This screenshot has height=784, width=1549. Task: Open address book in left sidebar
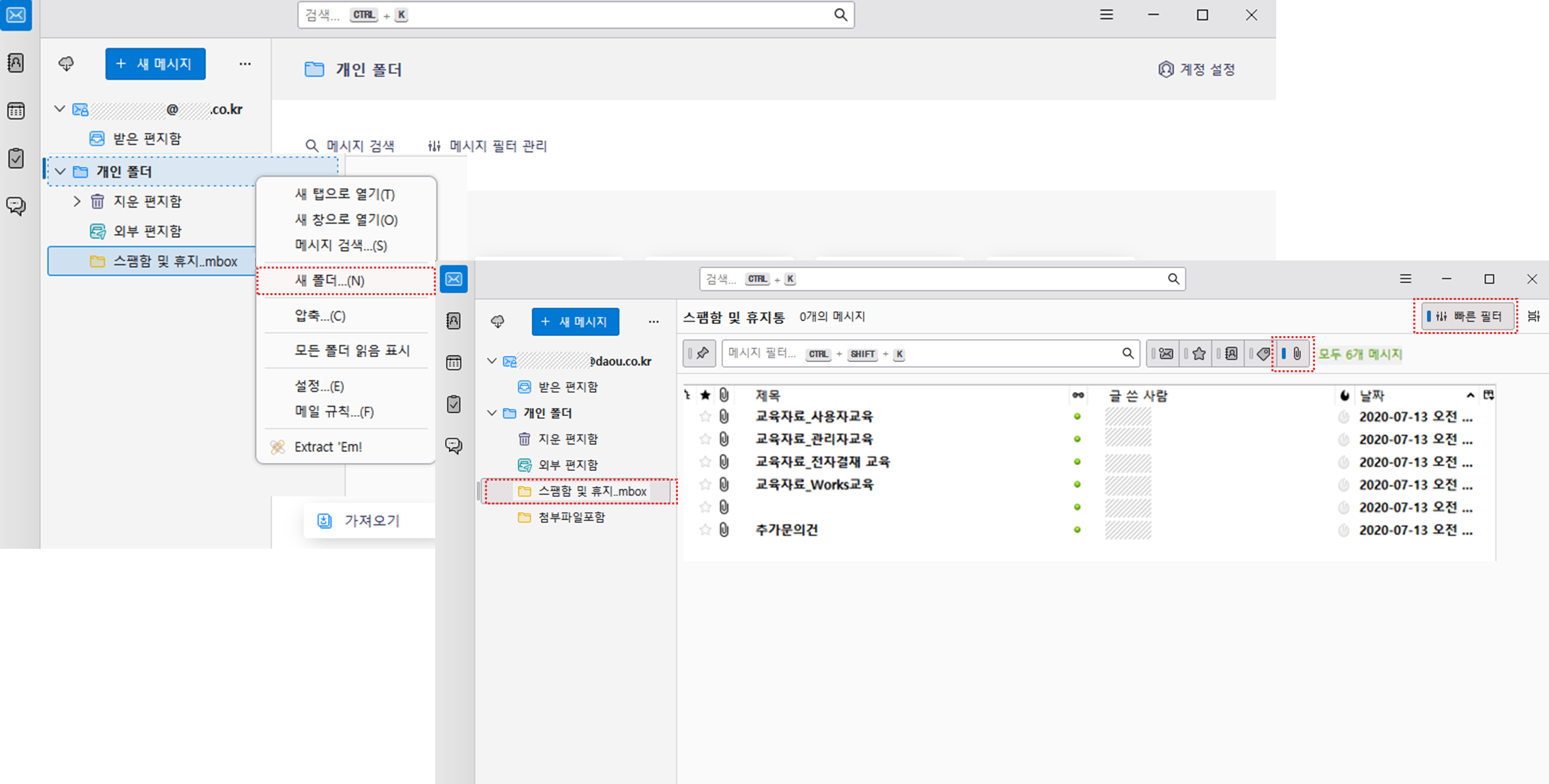tap(16, 63)
